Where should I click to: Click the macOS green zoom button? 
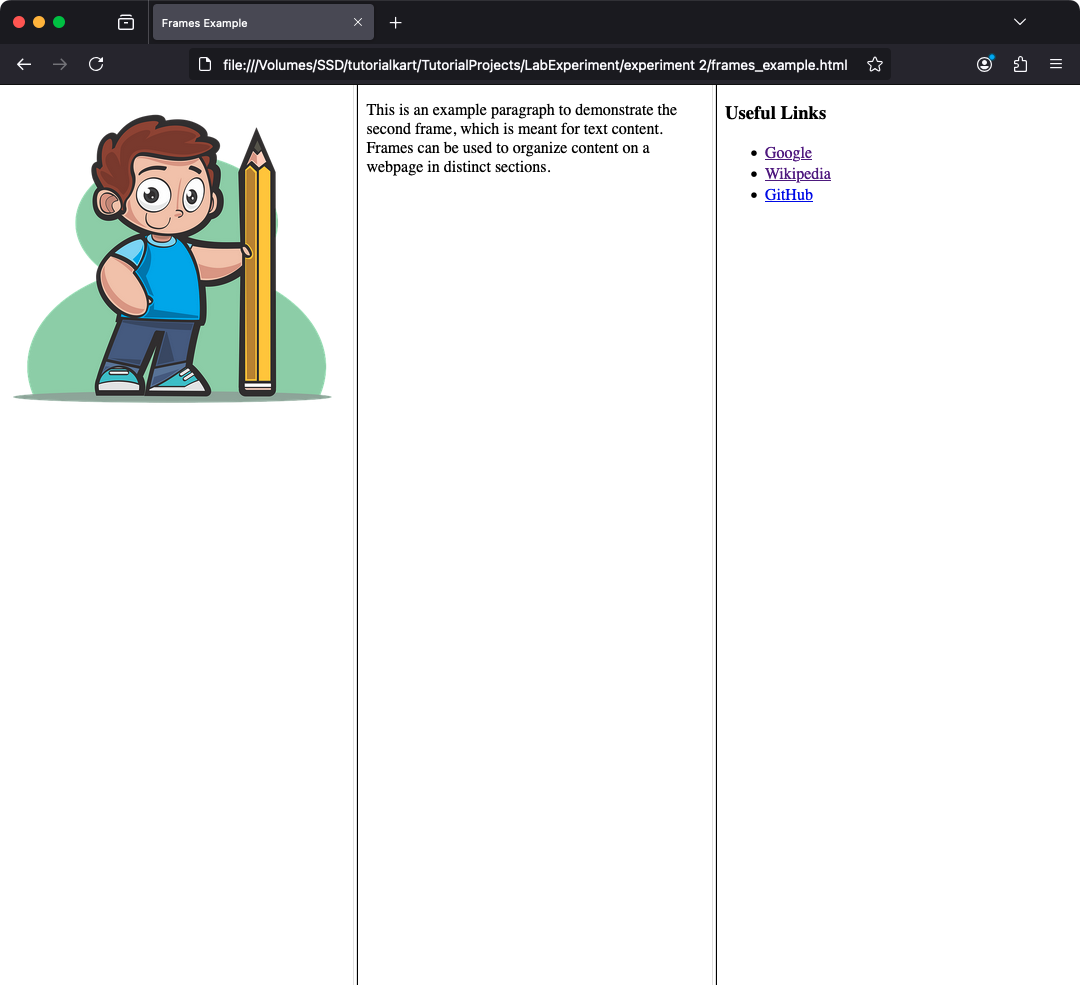[x=59, y=20]
